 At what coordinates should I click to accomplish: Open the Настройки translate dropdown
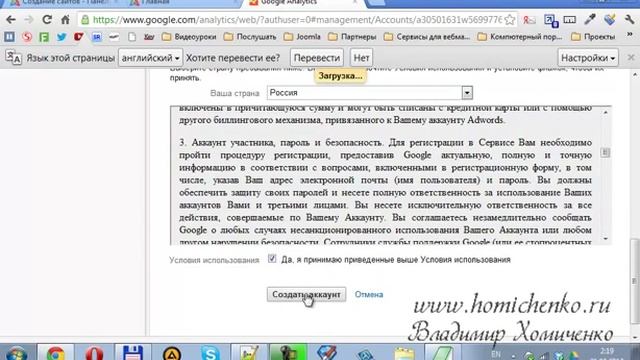pyautogui.click(x=588, y=58)
